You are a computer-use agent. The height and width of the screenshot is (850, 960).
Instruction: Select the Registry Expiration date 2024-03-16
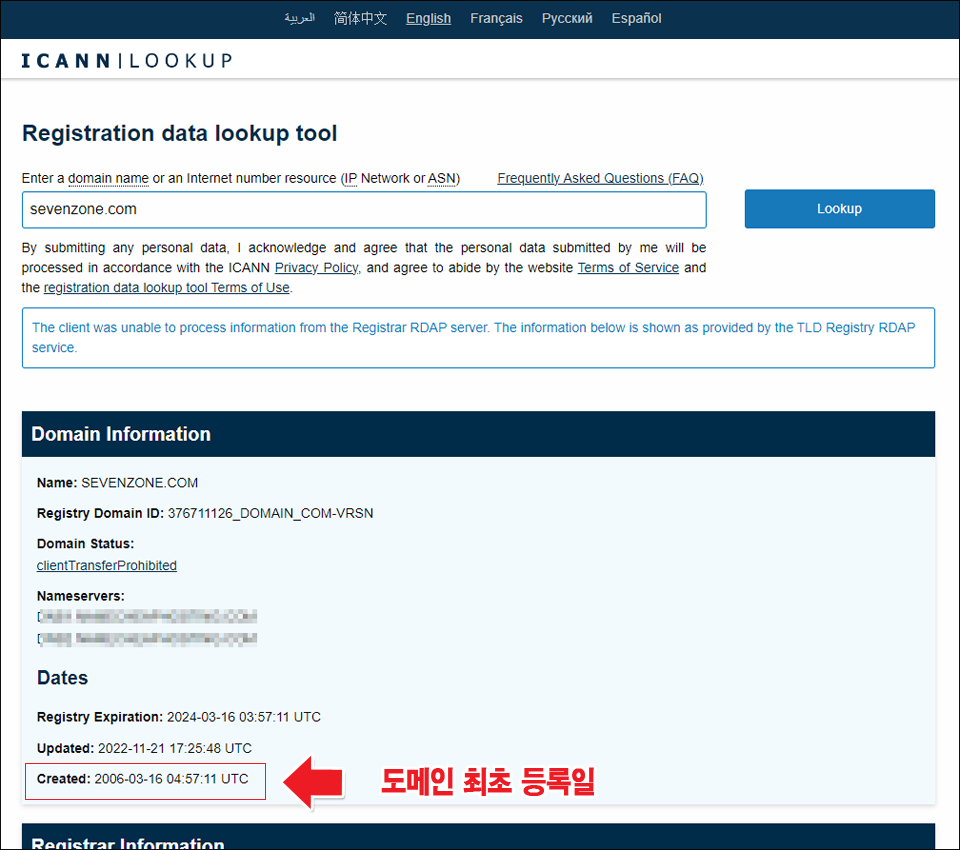tap(179, 717)
